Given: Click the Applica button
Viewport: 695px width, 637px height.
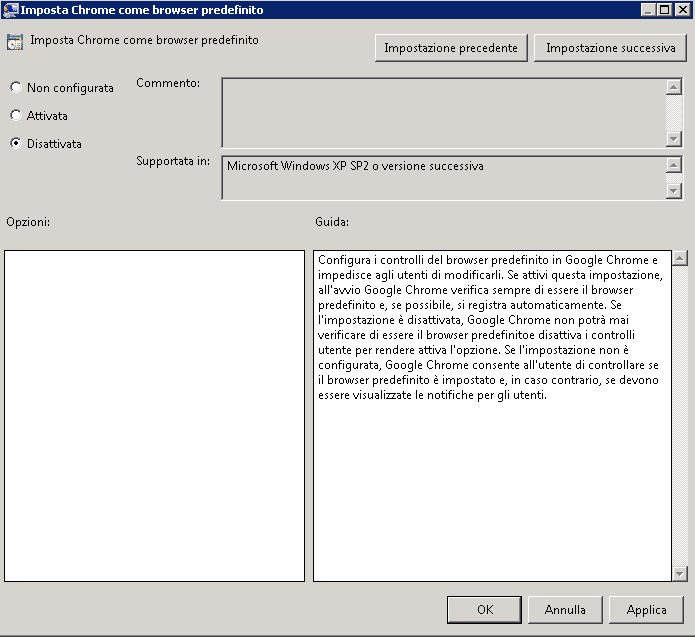Looking at the screenshot, I should coord(646,610).
